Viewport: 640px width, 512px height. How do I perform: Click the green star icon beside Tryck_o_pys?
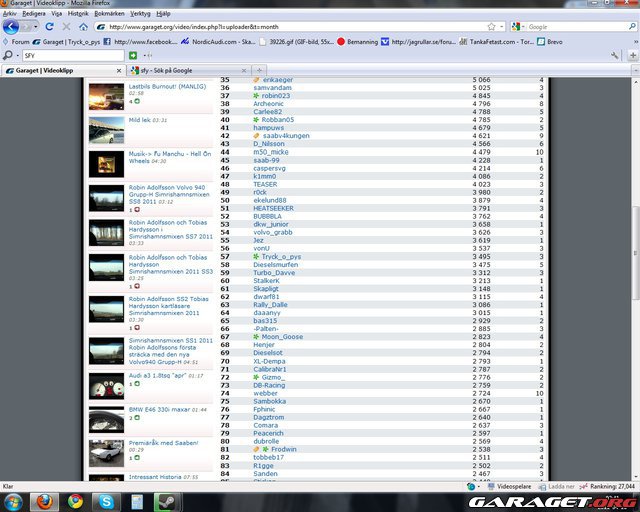pos(256,257)
